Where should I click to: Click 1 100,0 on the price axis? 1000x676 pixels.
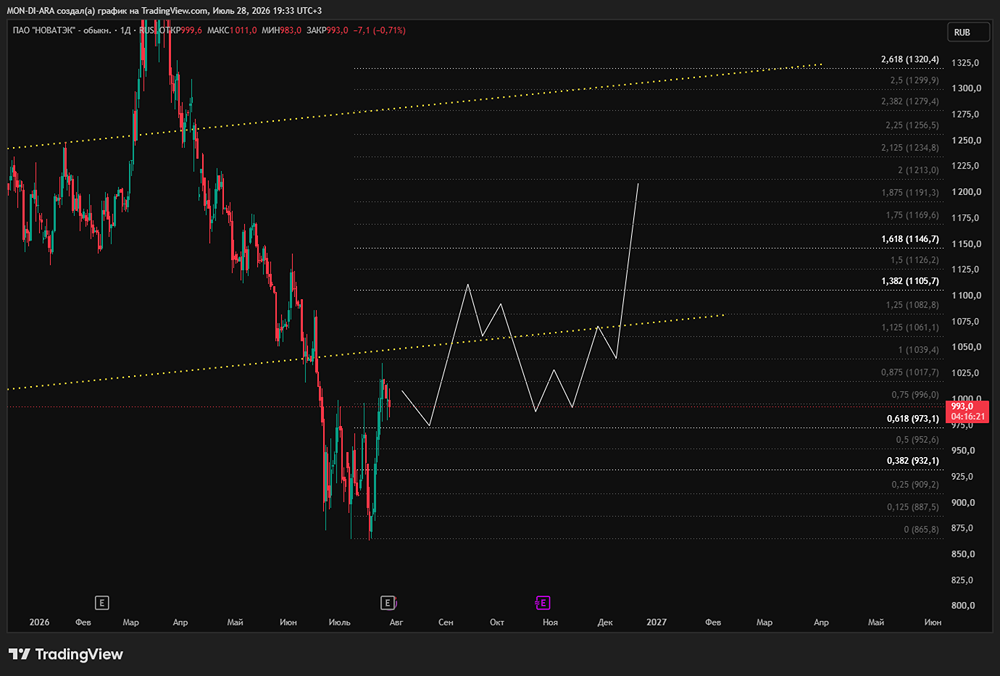[x=966, y=295]
